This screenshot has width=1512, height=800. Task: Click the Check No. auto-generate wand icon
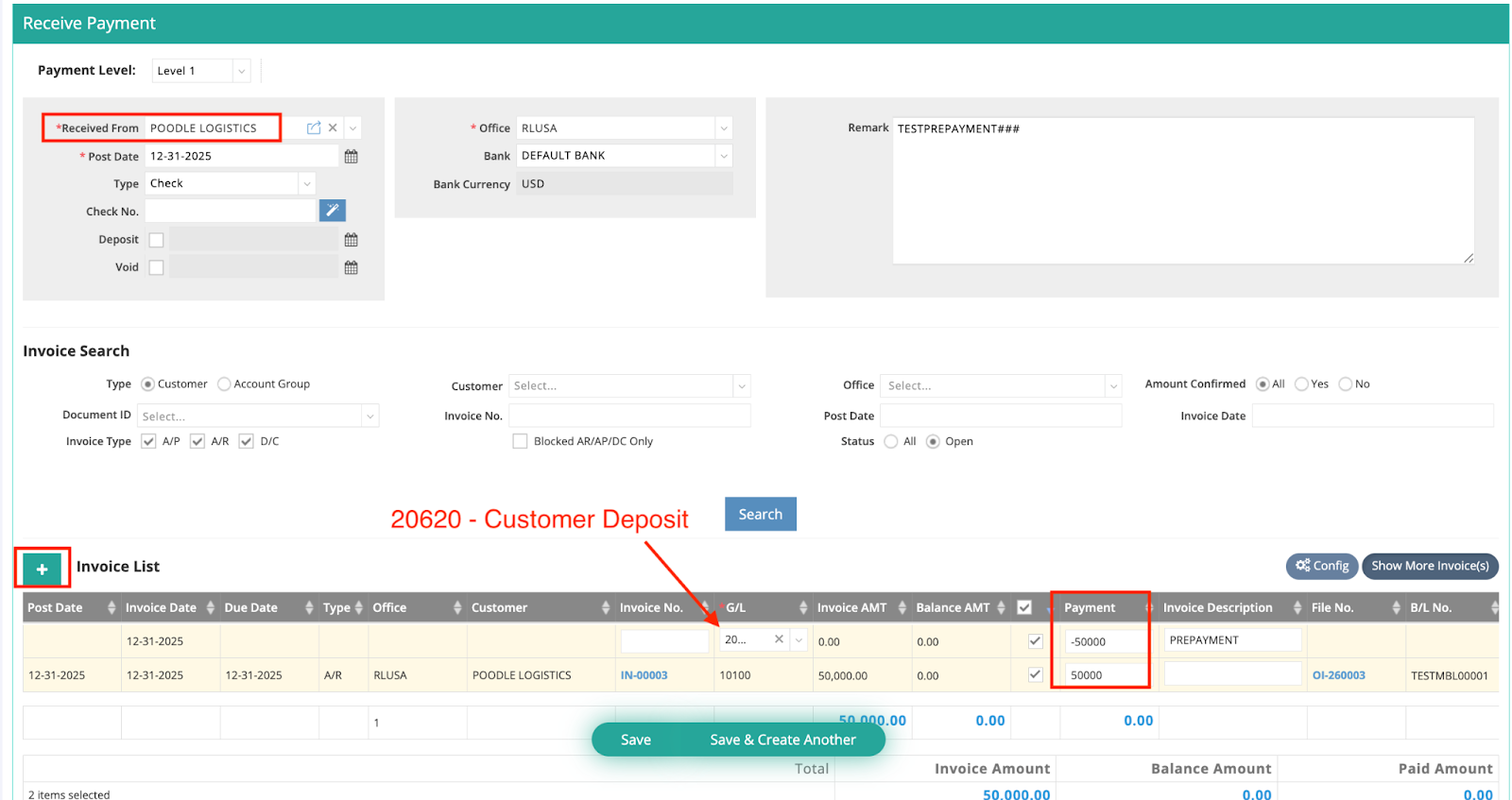click(332, 211)
